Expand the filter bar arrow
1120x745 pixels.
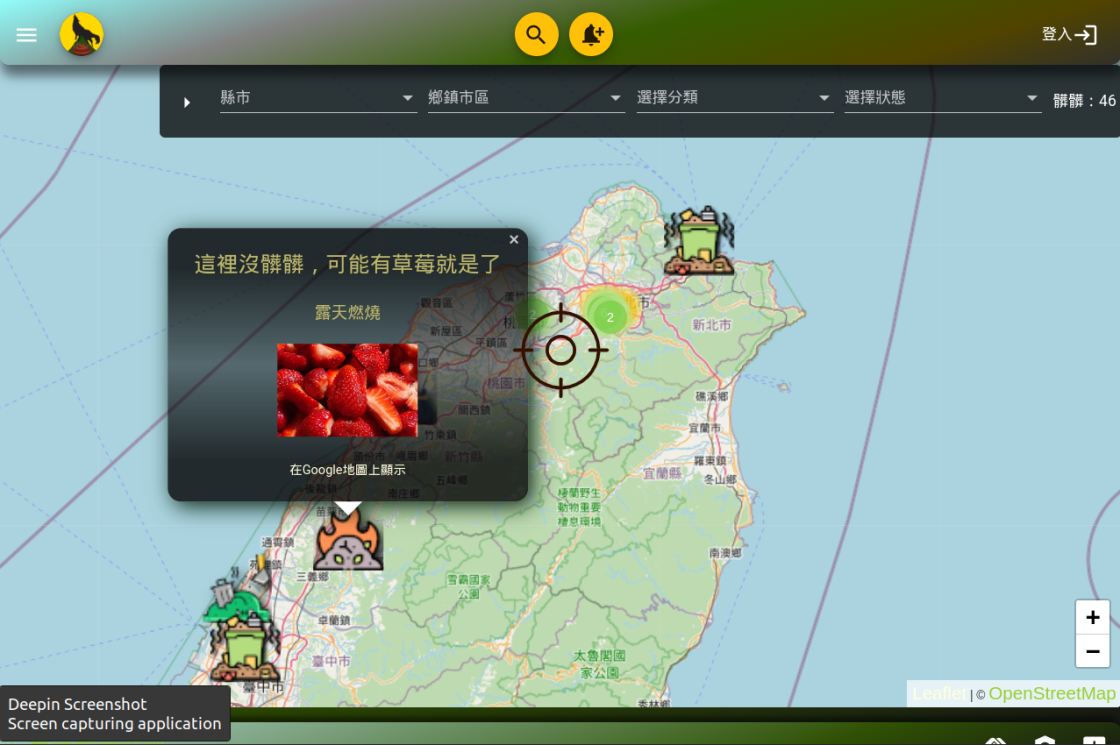point(187,102)
